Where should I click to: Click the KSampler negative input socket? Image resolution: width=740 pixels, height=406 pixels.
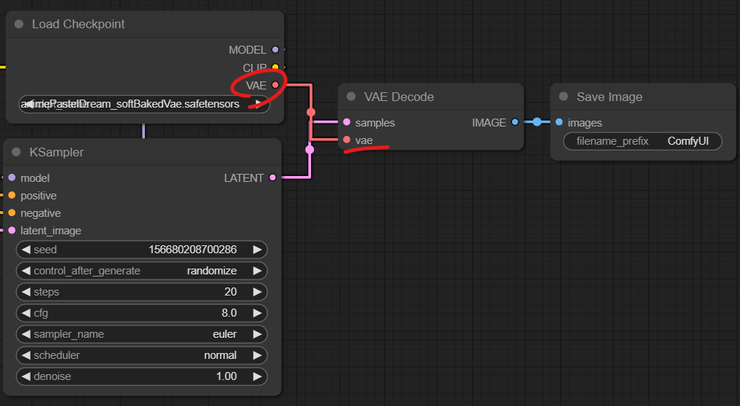(x=12, y=213)
